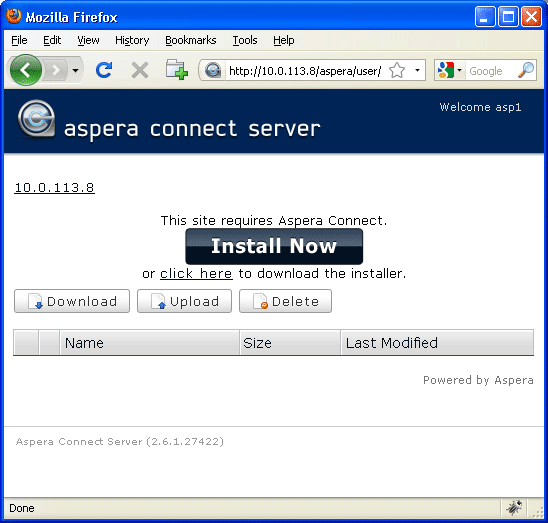Close the Mozilla Firefox window

tap(531, 16)
